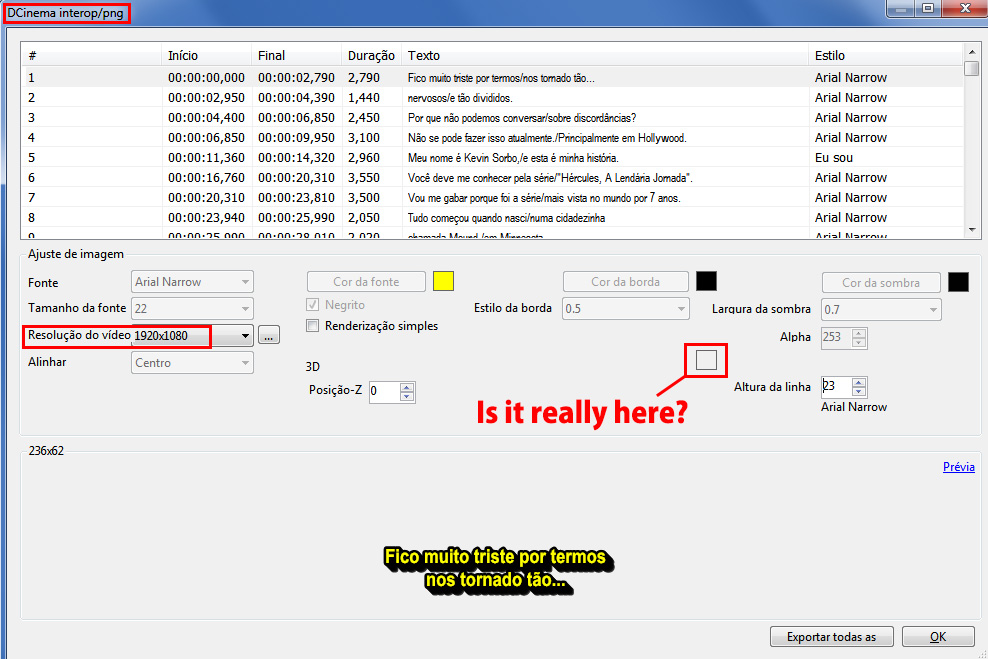Click the Cor da borda button

(x=625, y=281)
